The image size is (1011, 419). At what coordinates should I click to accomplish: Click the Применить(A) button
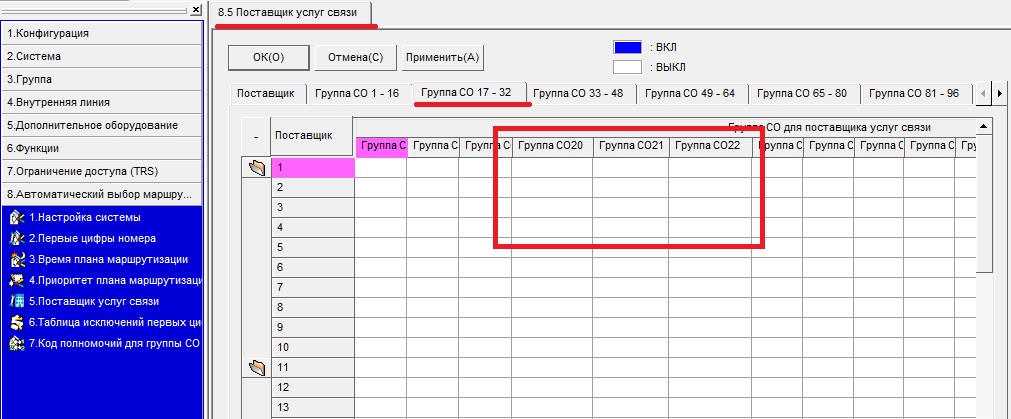[x=442, y=57]
